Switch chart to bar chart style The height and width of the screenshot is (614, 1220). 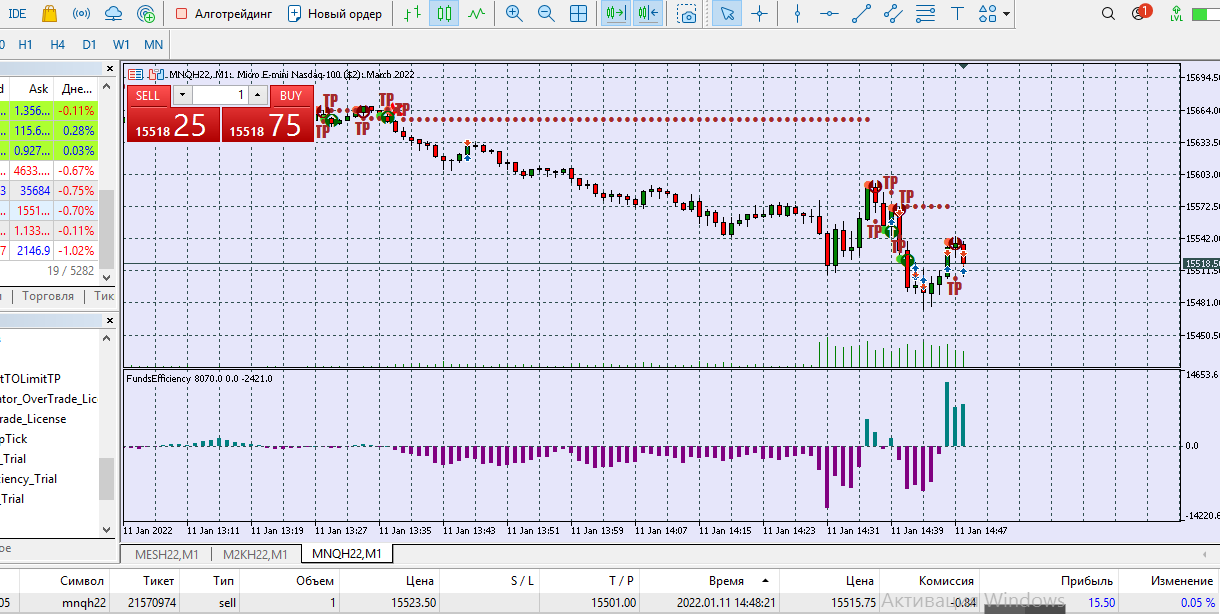point(412,14)
